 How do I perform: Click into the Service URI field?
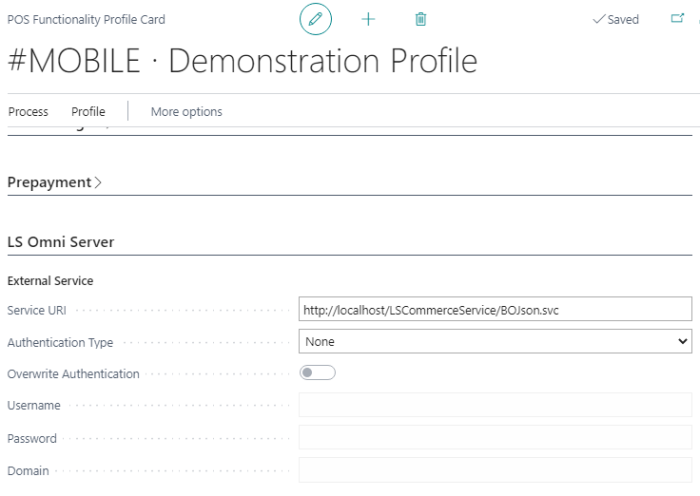click(495, 310)
